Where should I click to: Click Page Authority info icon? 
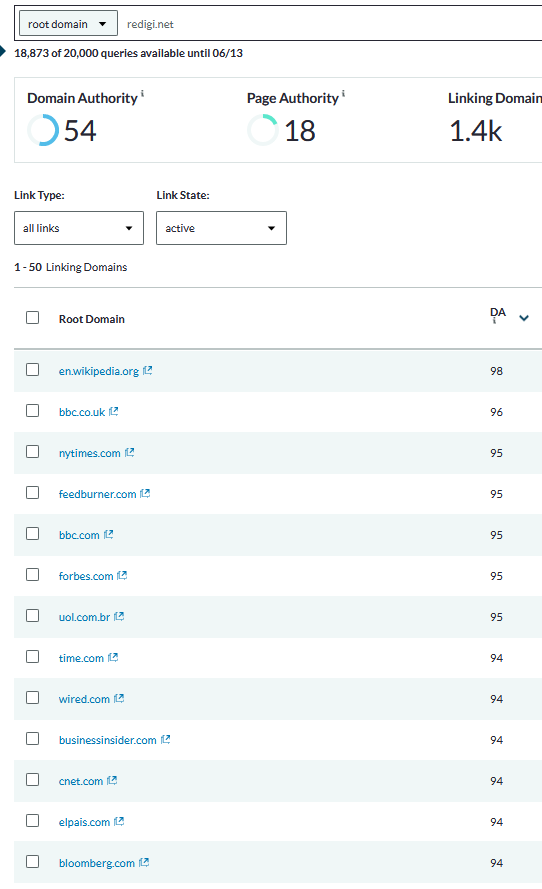(344, 93)
